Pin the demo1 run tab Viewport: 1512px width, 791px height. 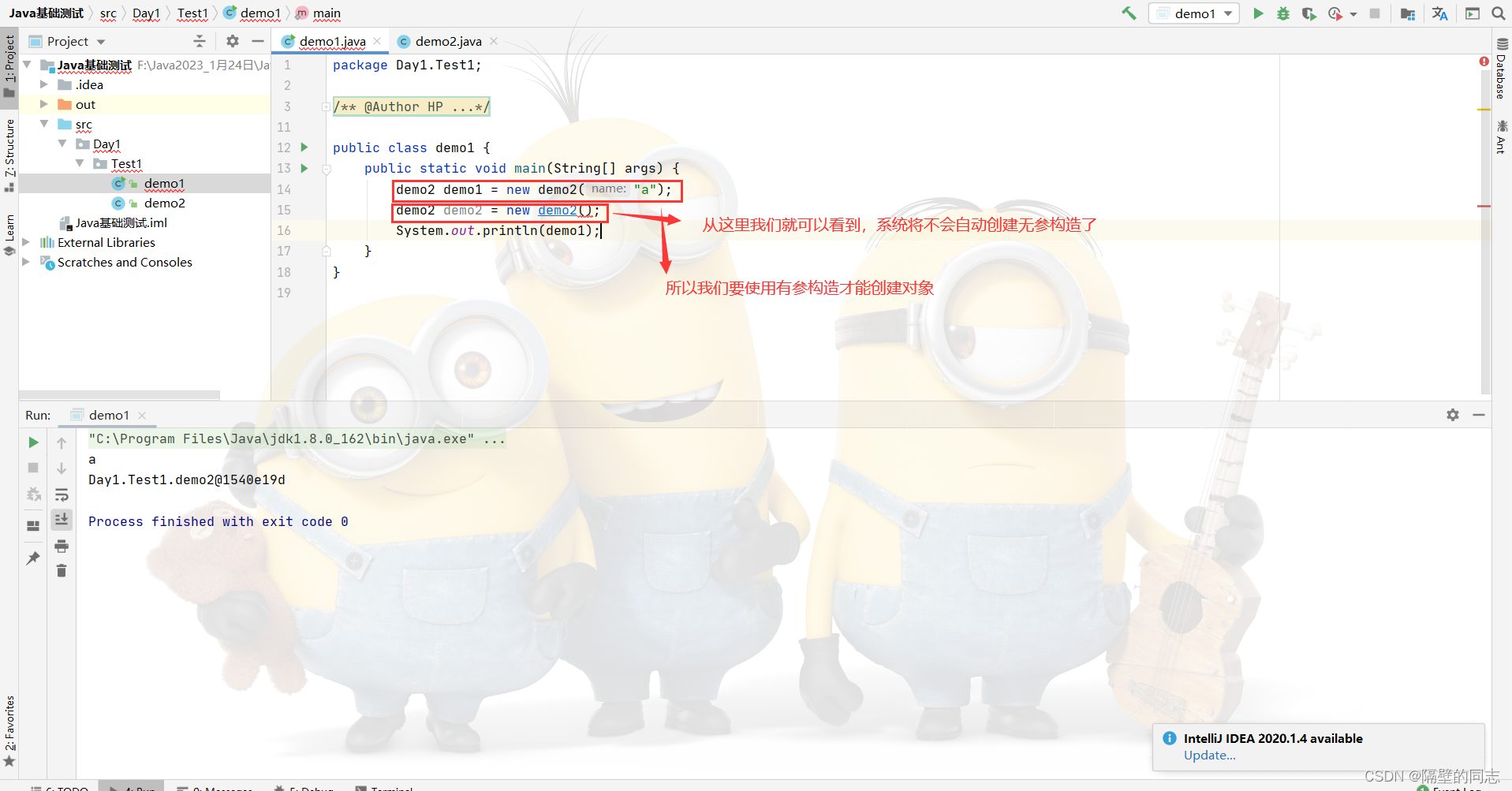coord(33,558)
